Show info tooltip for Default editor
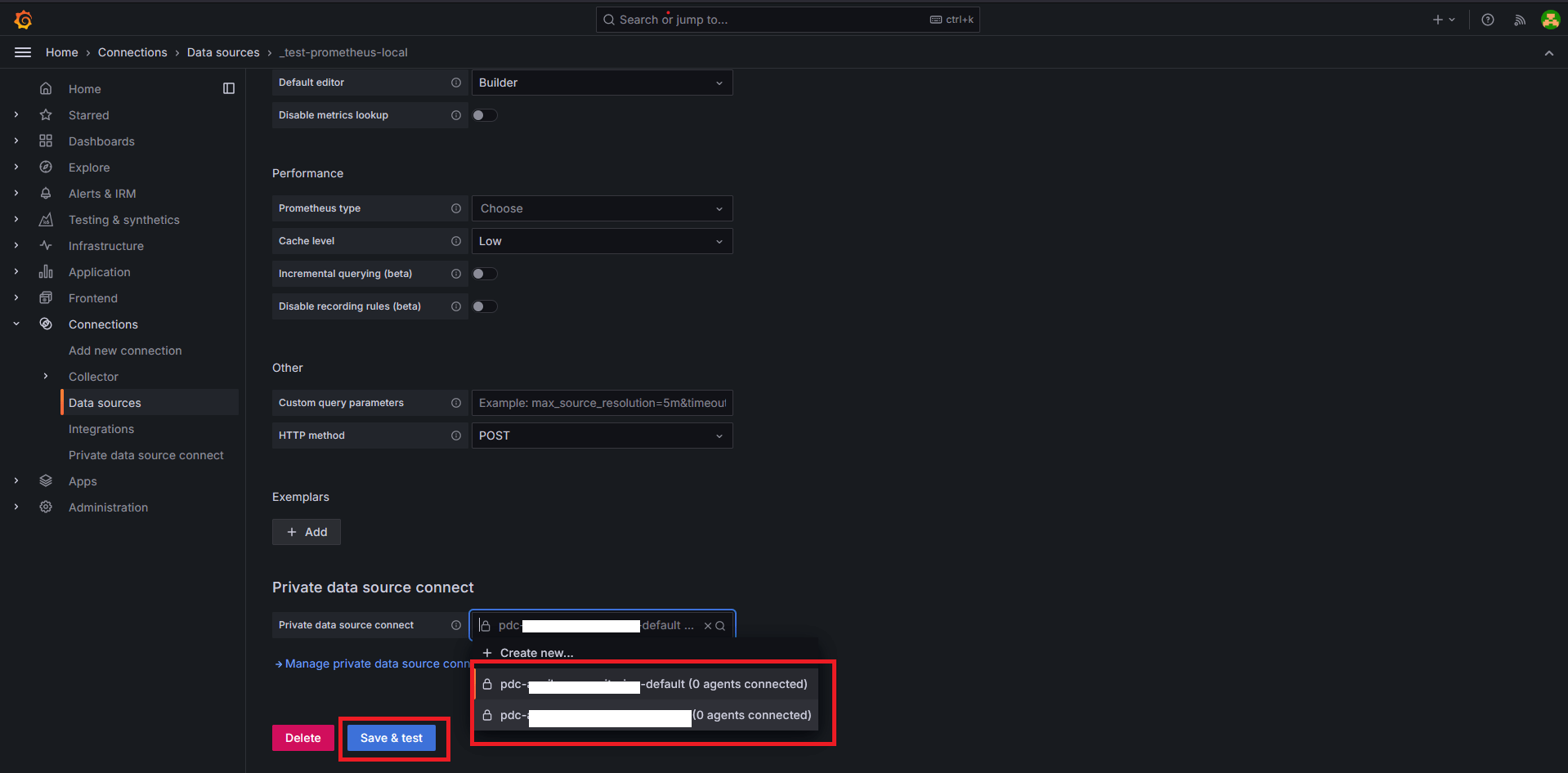Image resolution: width=1568 pixels, height=773 pixels. (456, 83)
